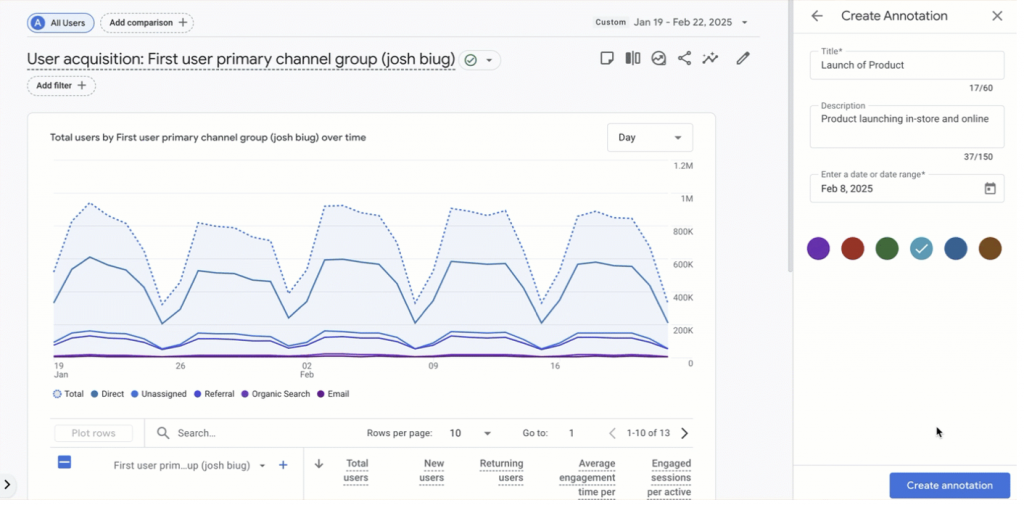Open the compare columns view icon

point(633,59)
